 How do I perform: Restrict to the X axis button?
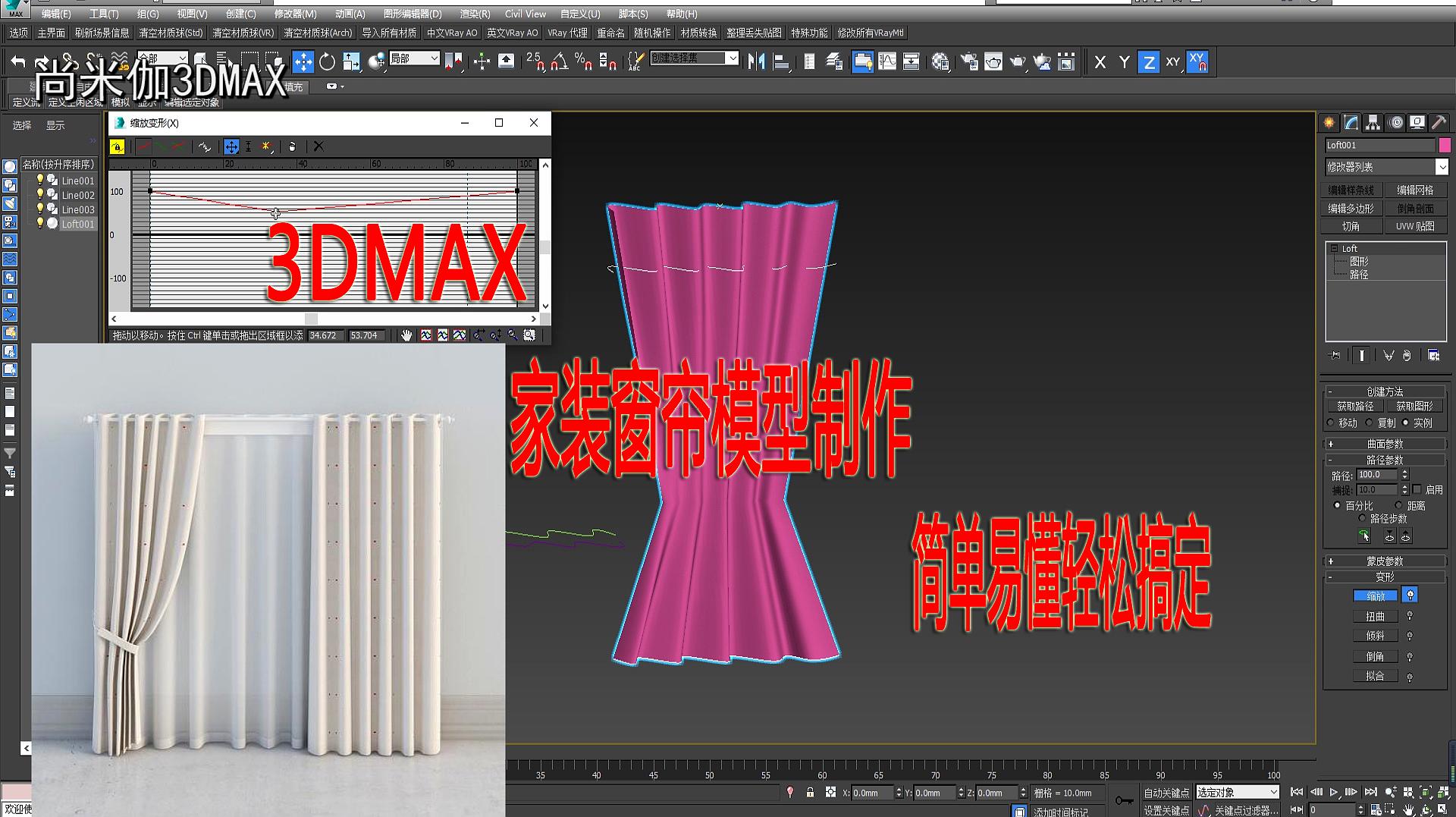coord(1100,62)
